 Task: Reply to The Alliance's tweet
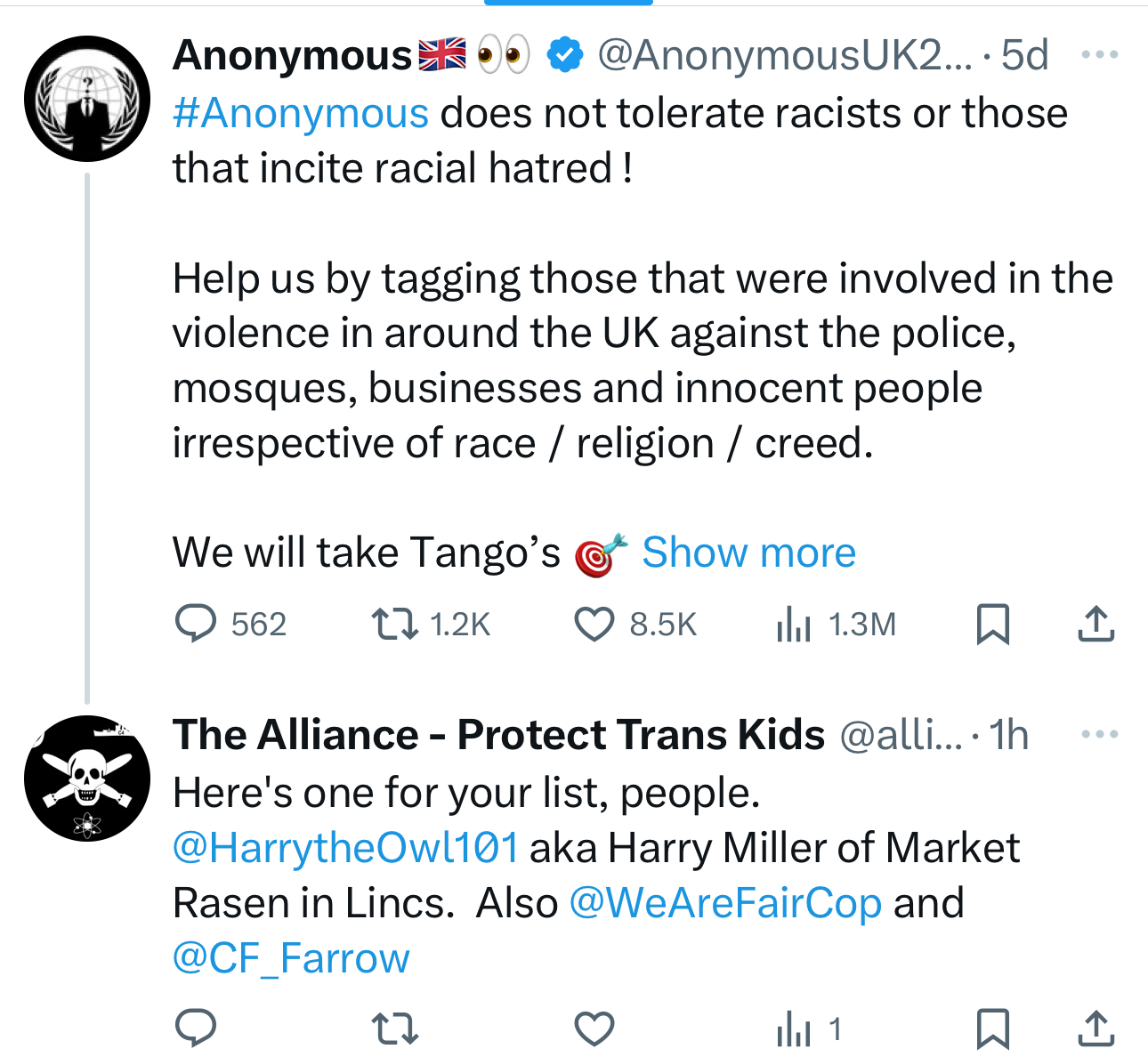[x=196, y=1029]
